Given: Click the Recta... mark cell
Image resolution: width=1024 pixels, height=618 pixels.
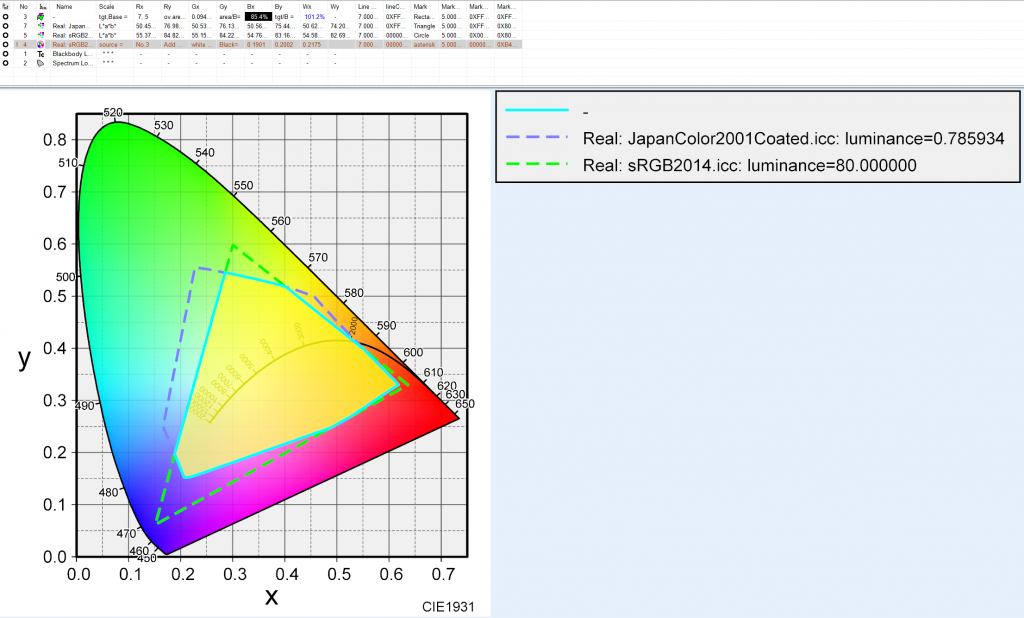Looking at the screenshot, I should click(423, 16).
